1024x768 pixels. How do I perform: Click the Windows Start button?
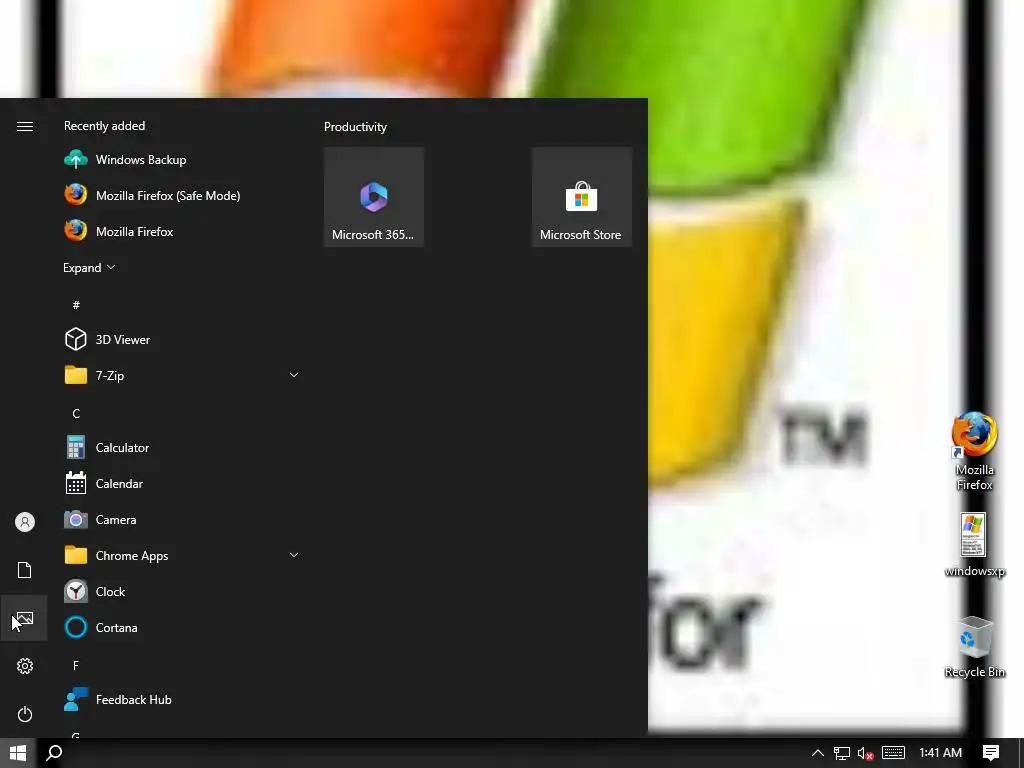coord(18,753)
